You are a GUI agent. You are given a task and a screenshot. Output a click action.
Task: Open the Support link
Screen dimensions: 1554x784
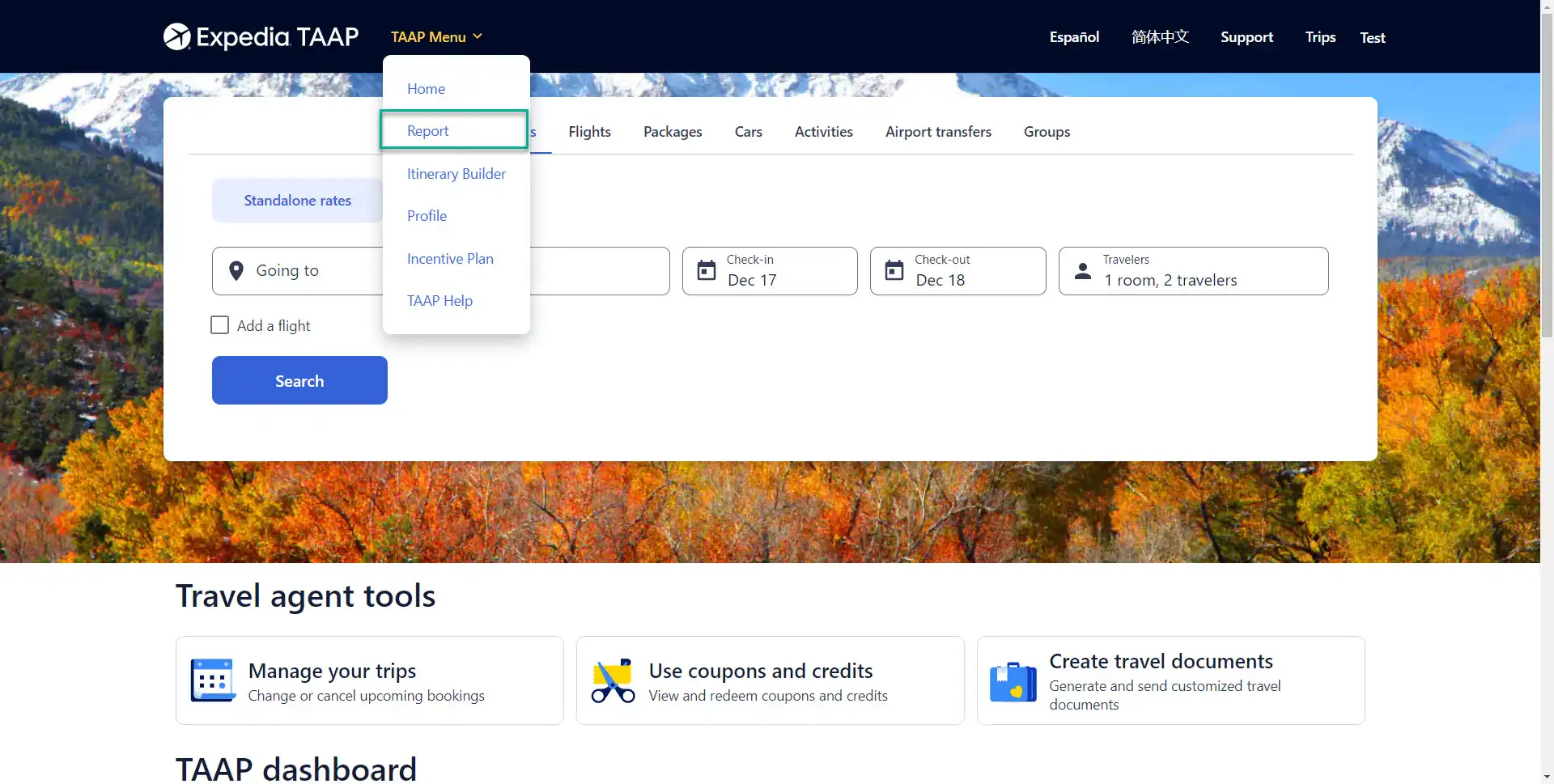click(1246, 37)
